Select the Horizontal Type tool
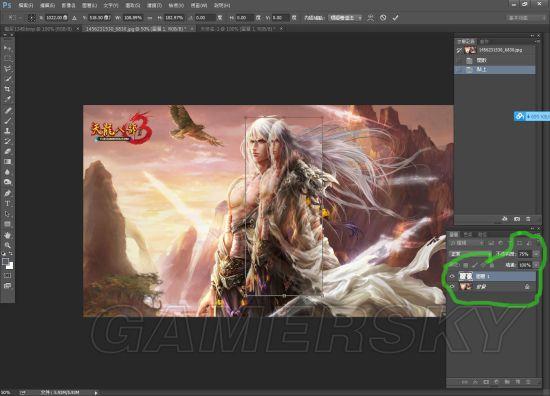The width and height of the screenshot is (550, 396). pos(7,203)
